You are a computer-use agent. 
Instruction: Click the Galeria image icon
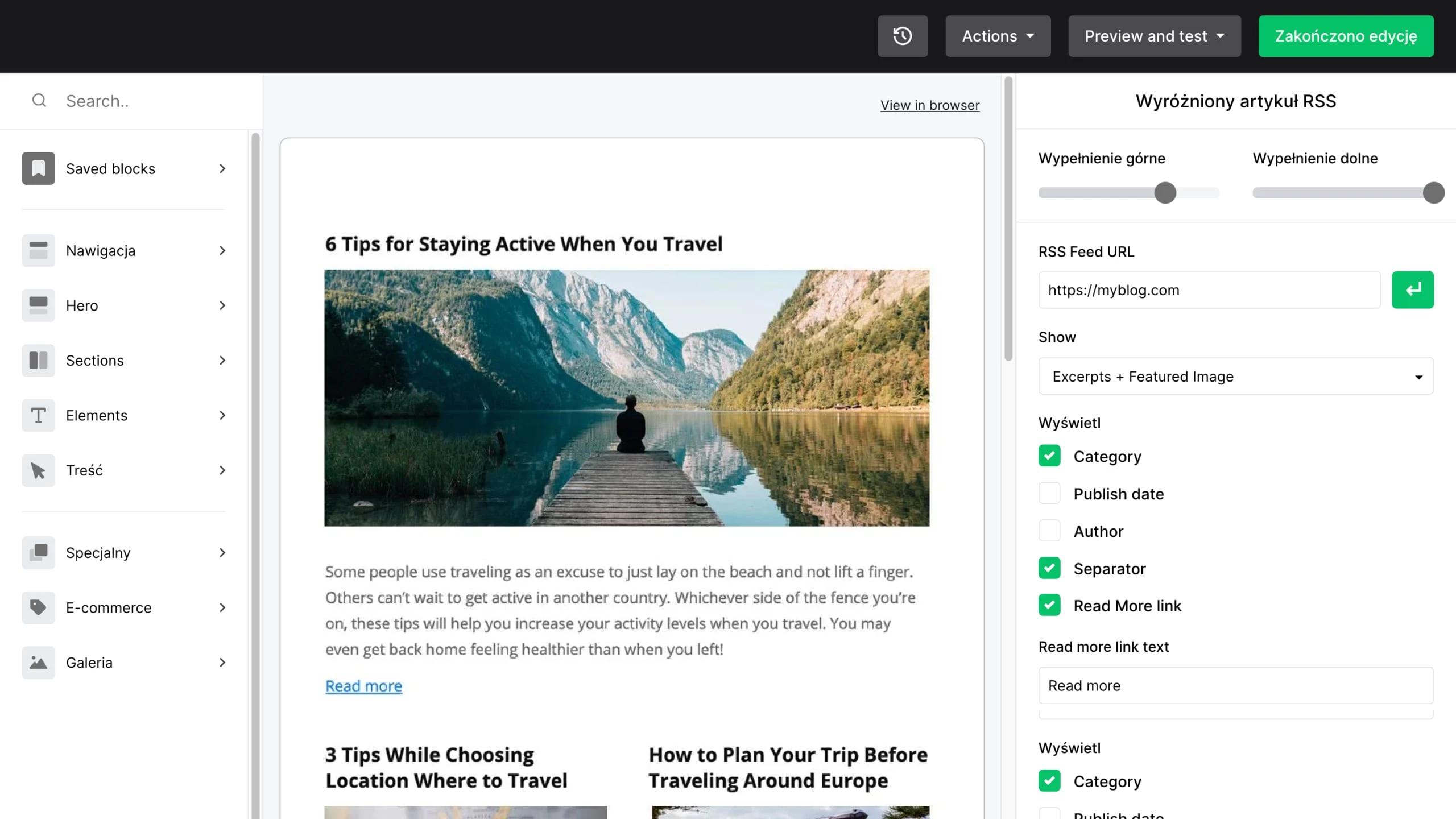coord(38,663)
